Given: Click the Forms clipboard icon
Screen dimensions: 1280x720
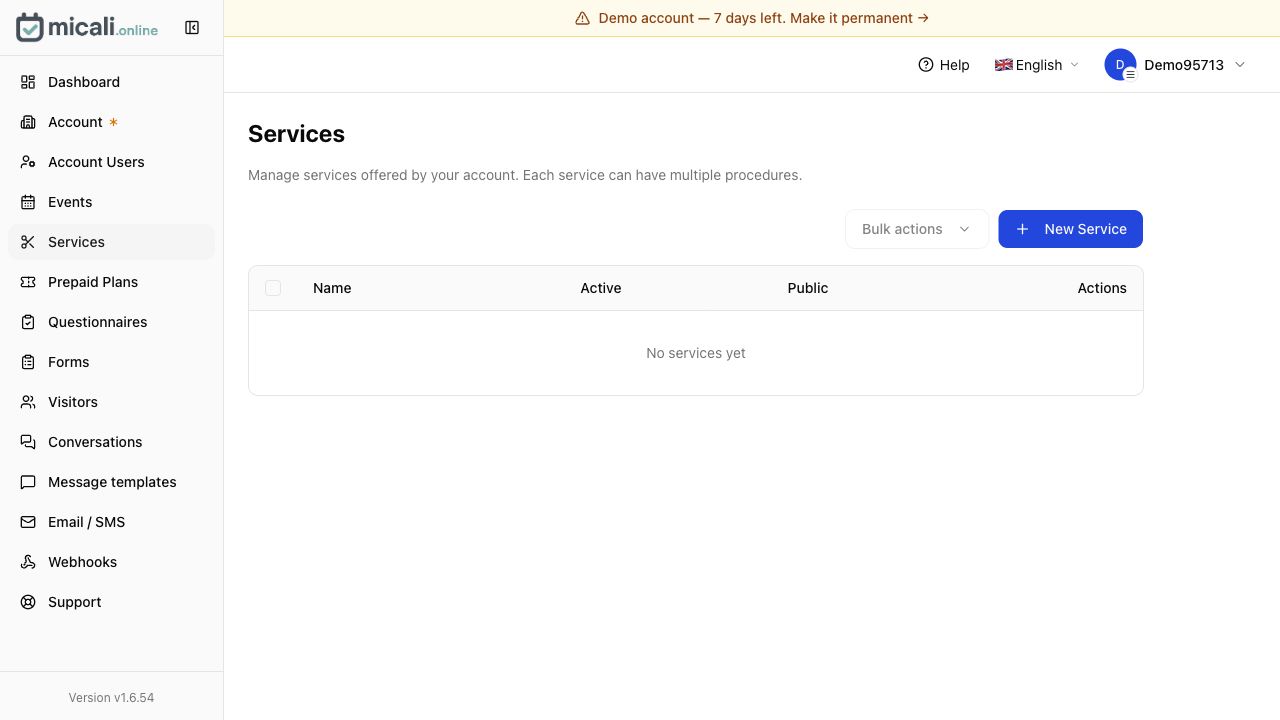Looking at the screenshot, I should [x=28, y=362].
